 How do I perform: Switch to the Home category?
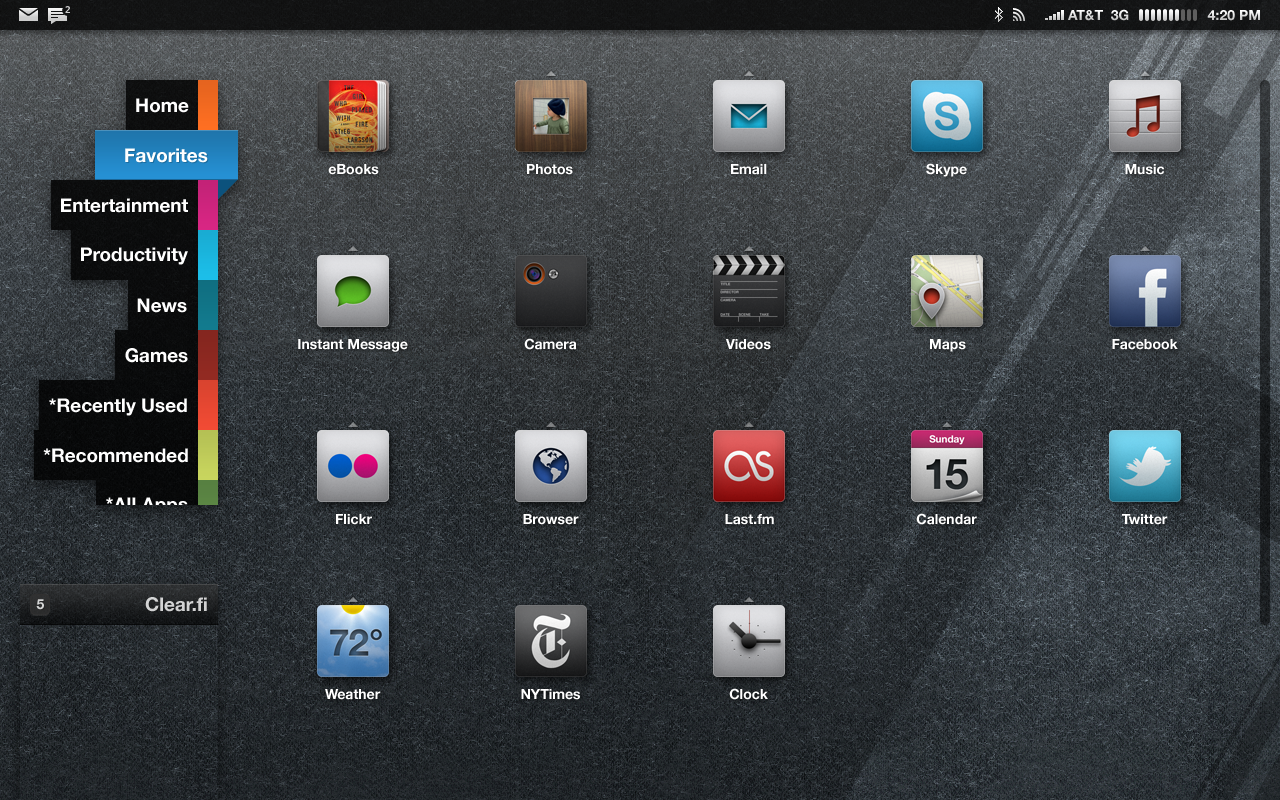coord(172,105)
